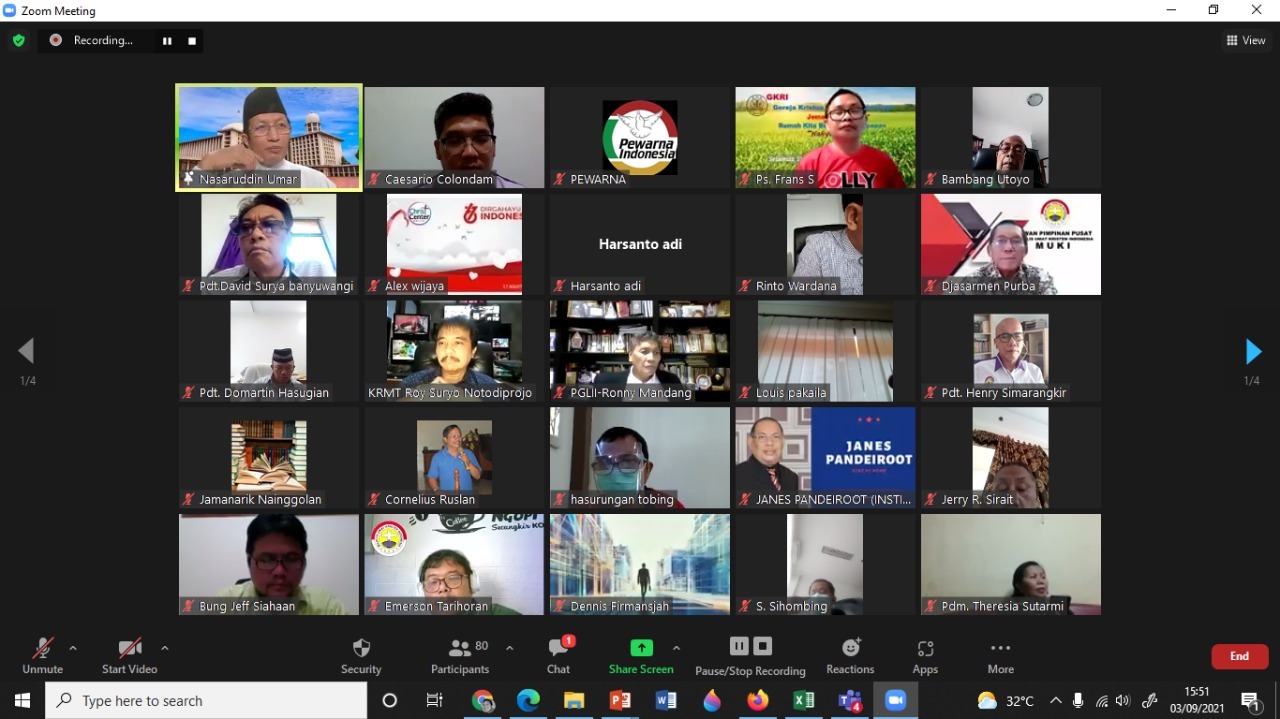The image size is (1280, 719).
Task: Click the Windows taskbar search box
Action: 206,701
